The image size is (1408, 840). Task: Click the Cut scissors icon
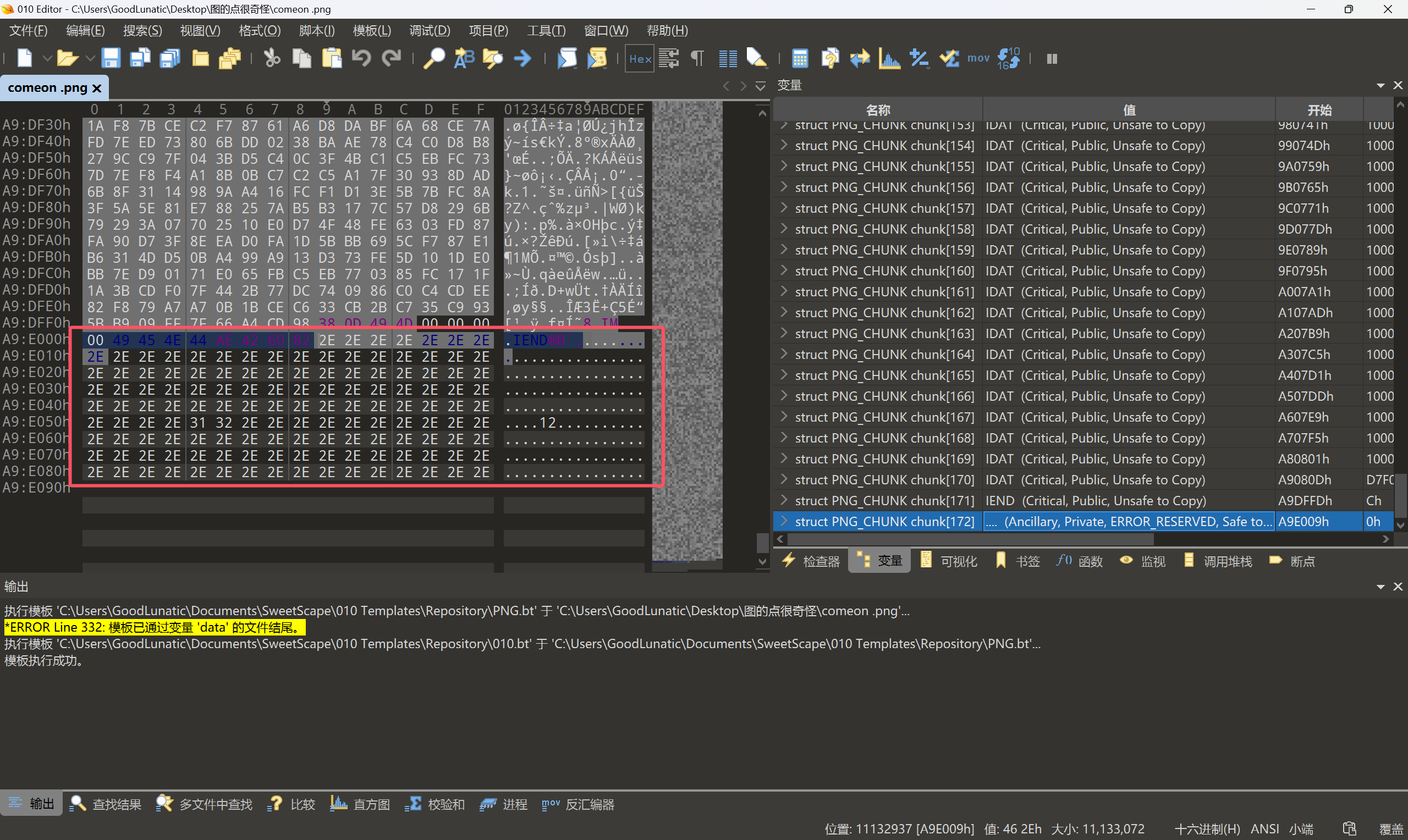coord(272,58)
